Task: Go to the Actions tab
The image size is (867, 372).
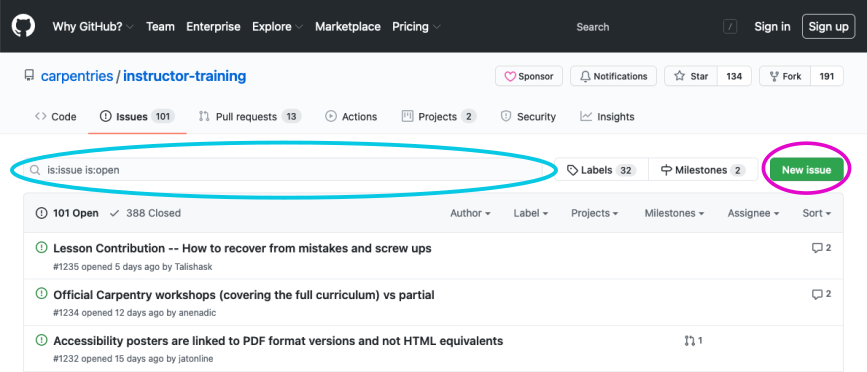Action: (351, 117)
